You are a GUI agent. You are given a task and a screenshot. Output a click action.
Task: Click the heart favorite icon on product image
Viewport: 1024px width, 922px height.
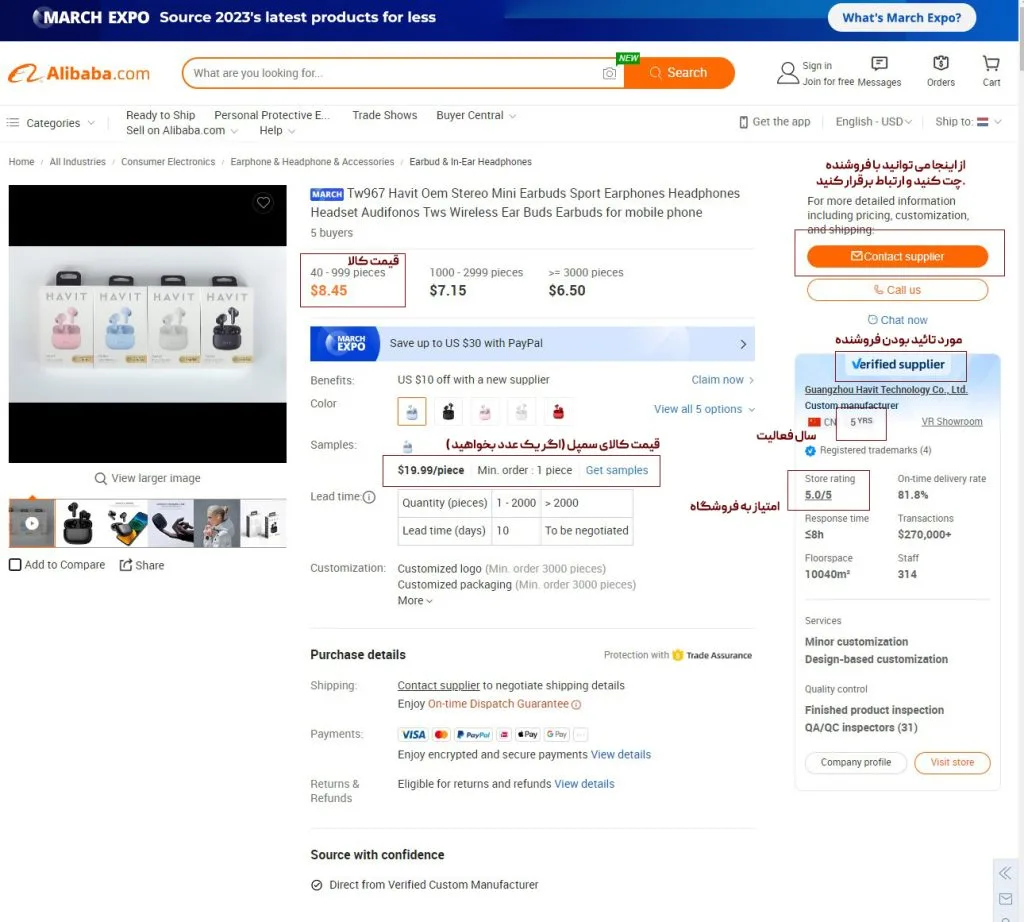[x=263, y=202]
